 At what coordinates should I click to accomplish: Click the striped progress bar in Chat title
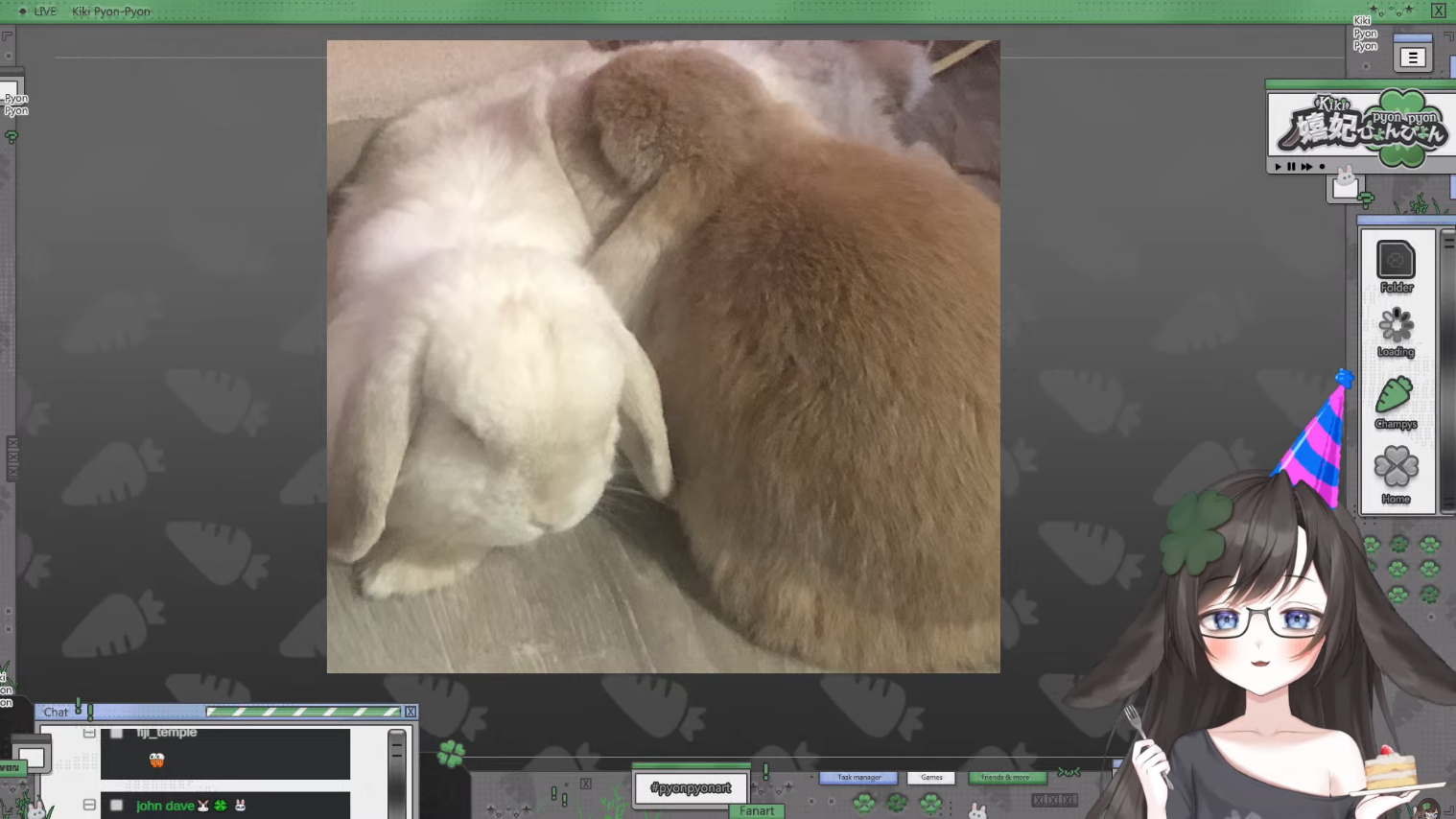point(303,712)
